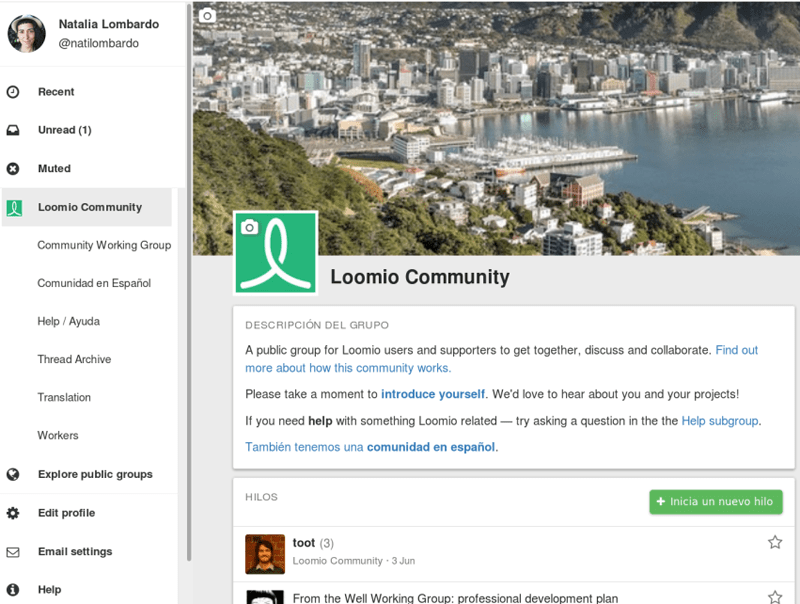Select Loomio Community in the sidebar

(x=87, y=207)
